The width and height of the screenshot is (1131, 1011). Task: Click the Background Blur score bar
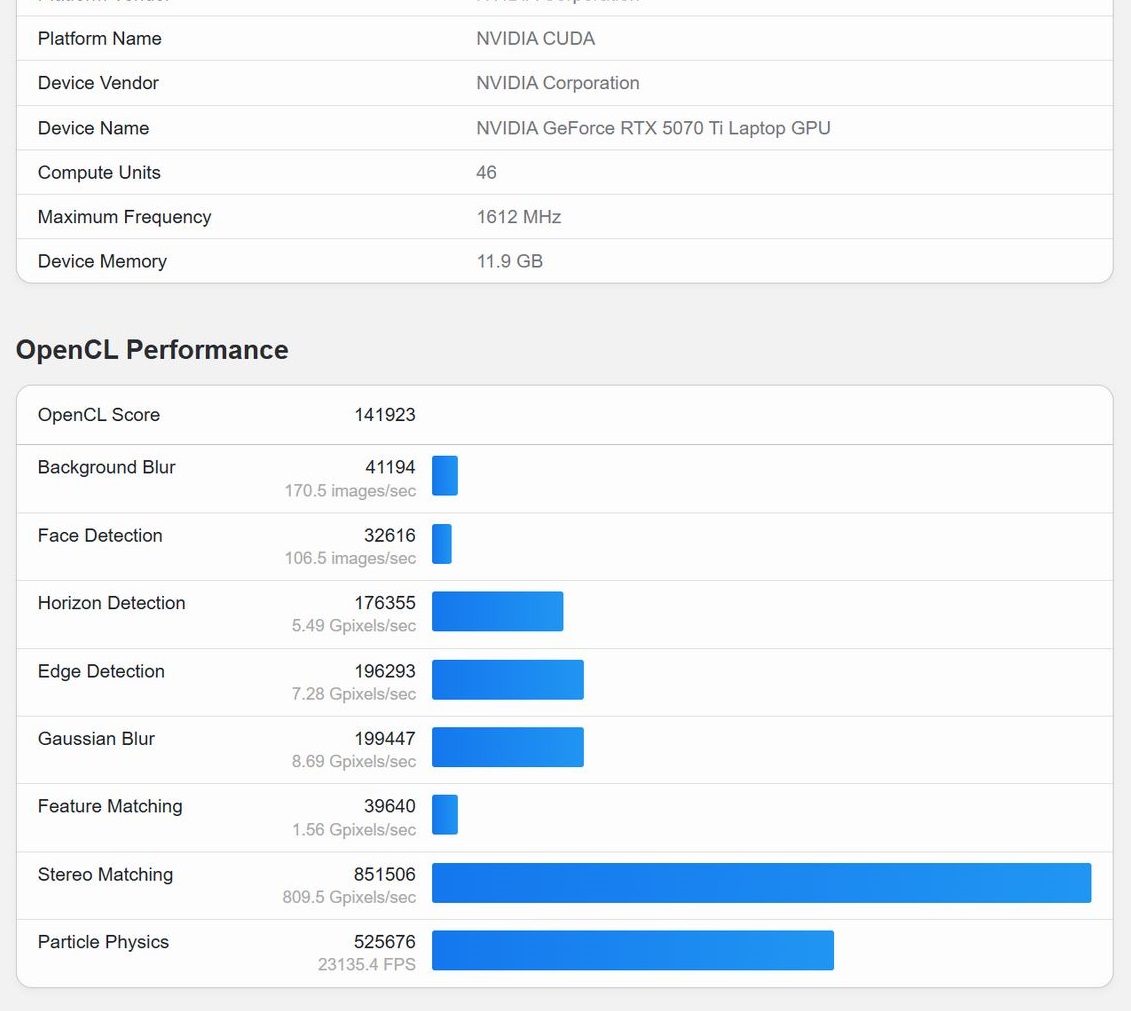click(445, 476)
